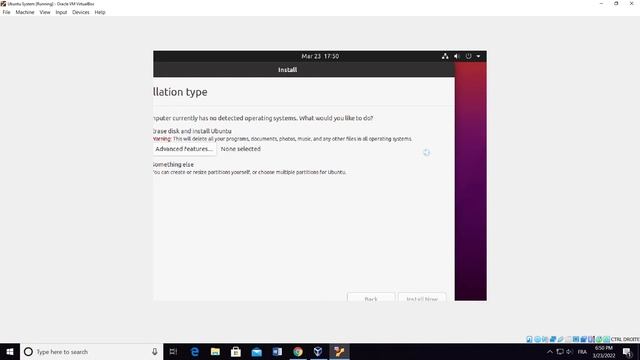Click the Install Now button
Screen dimensions: 640x360
(422, 298)
